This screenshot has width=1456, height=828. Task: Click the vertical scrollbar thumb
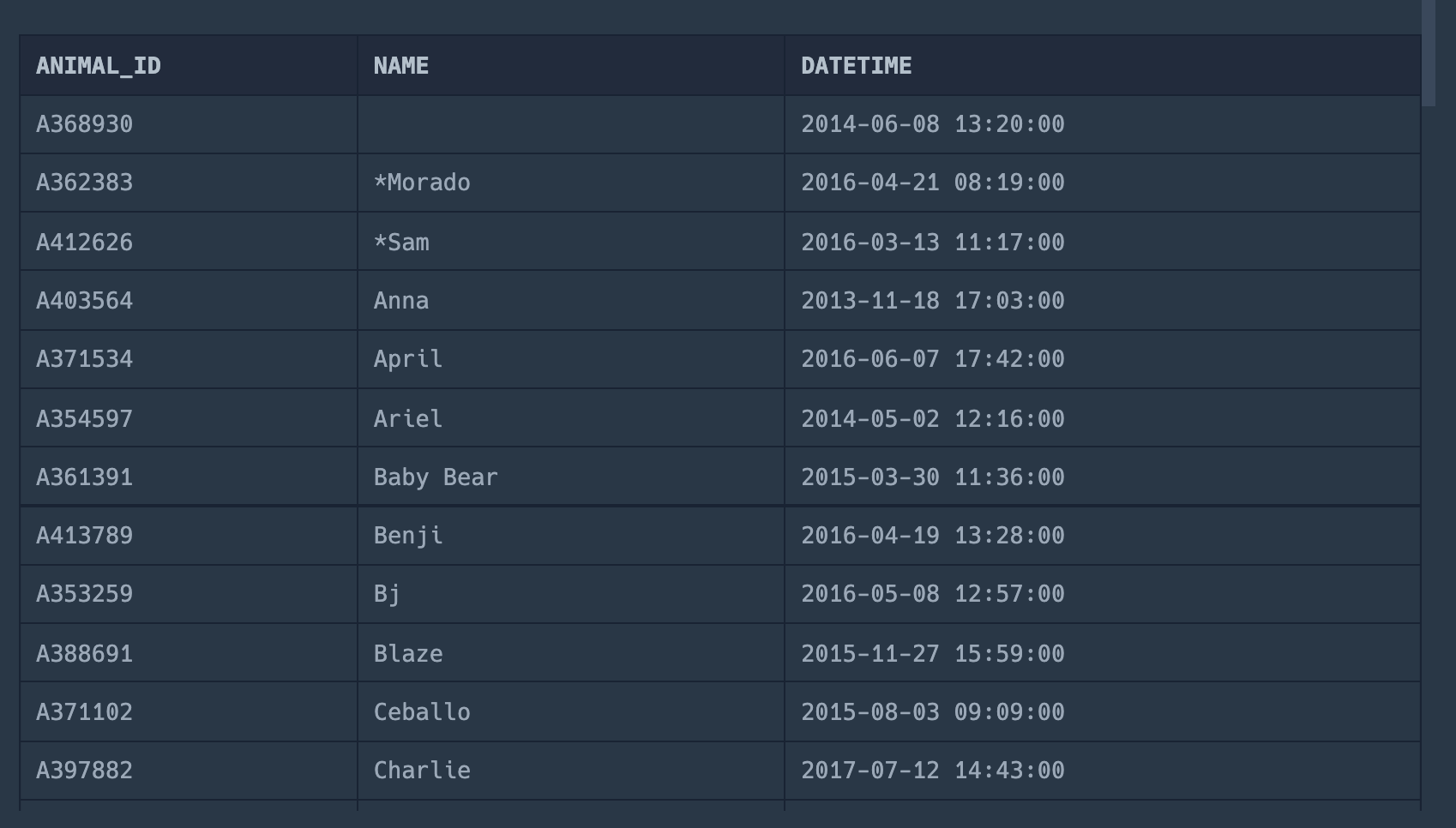click(x=1429, y=51)
